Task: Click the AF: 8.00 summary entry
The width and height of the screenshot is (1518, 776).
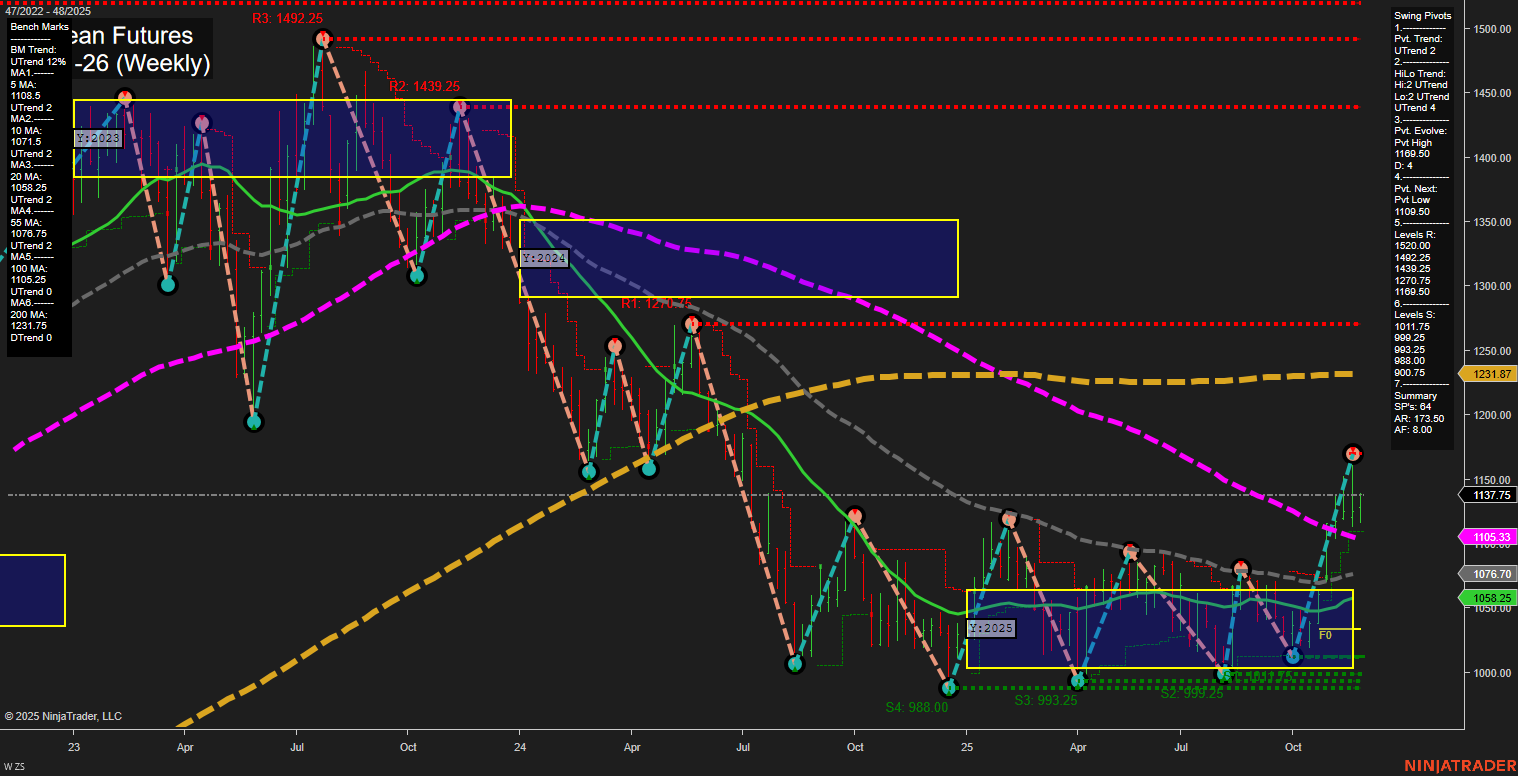Action: pos(1413,429)
